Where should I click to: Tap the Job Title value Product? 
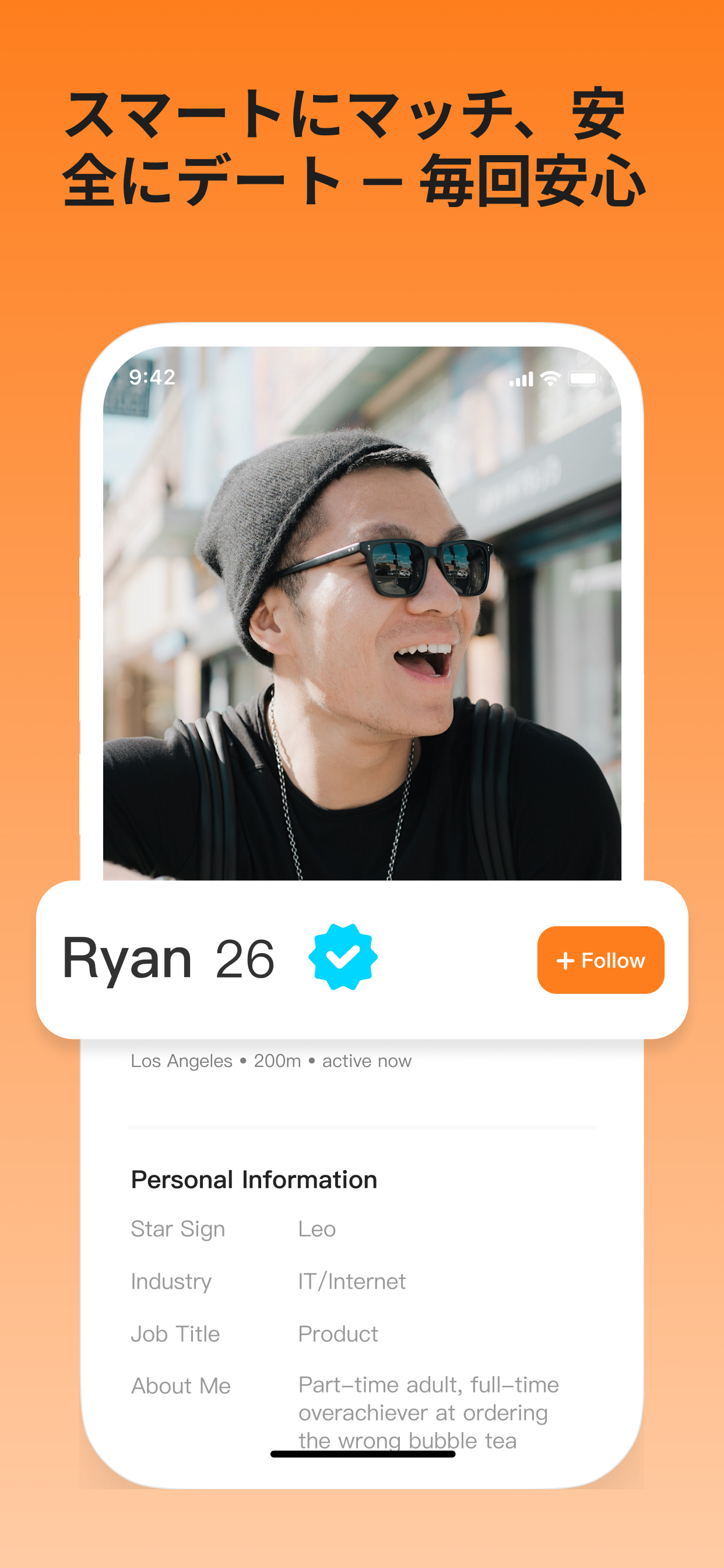pos(338,1333)
